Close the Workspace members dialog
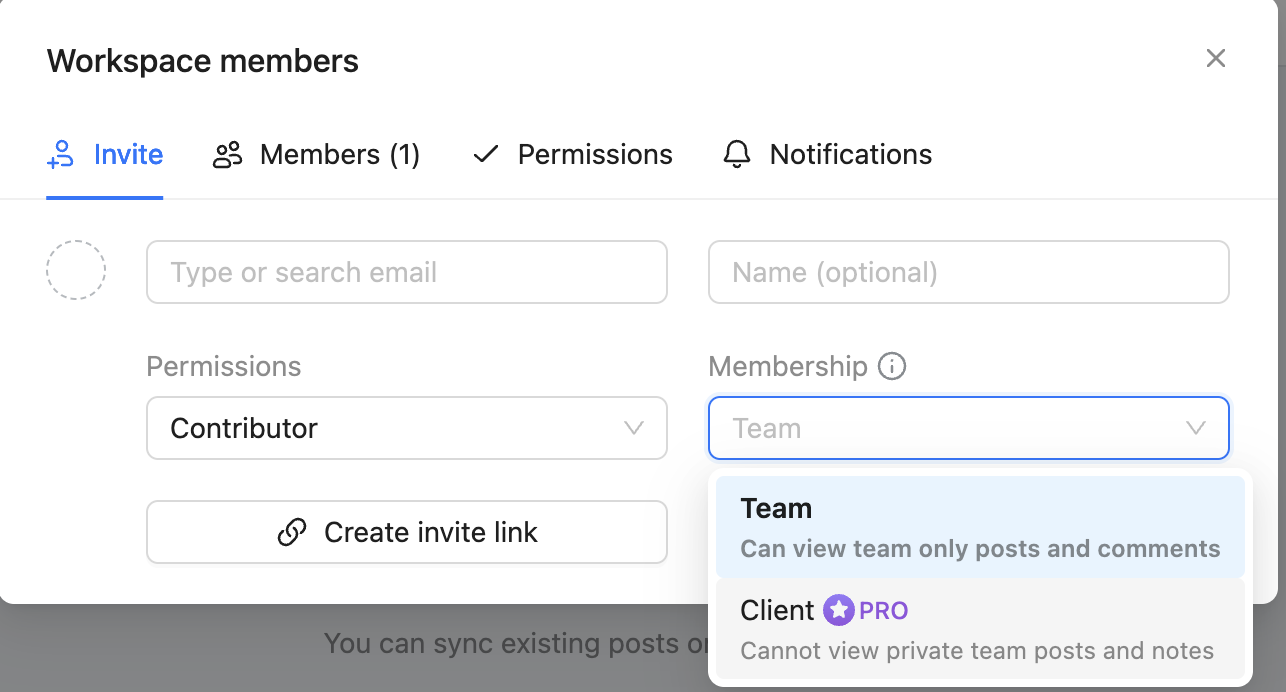 pyautogui.click(x=1215, y=59)
